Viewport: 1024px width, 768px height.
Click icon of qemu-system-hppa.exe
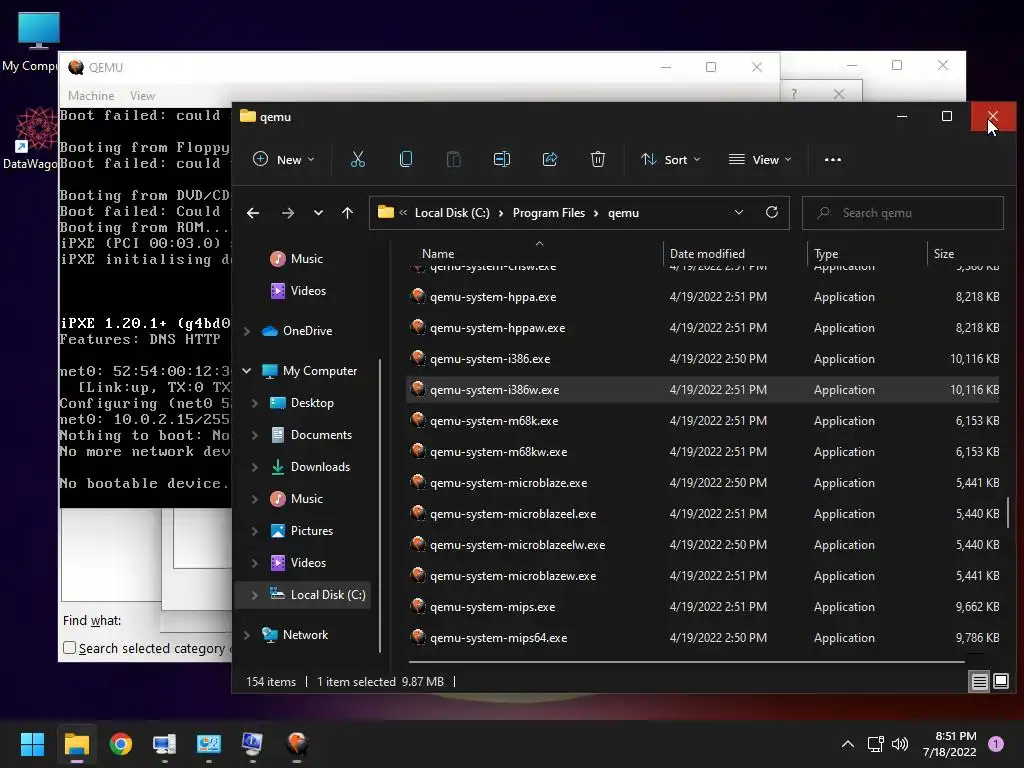[418, 296]
